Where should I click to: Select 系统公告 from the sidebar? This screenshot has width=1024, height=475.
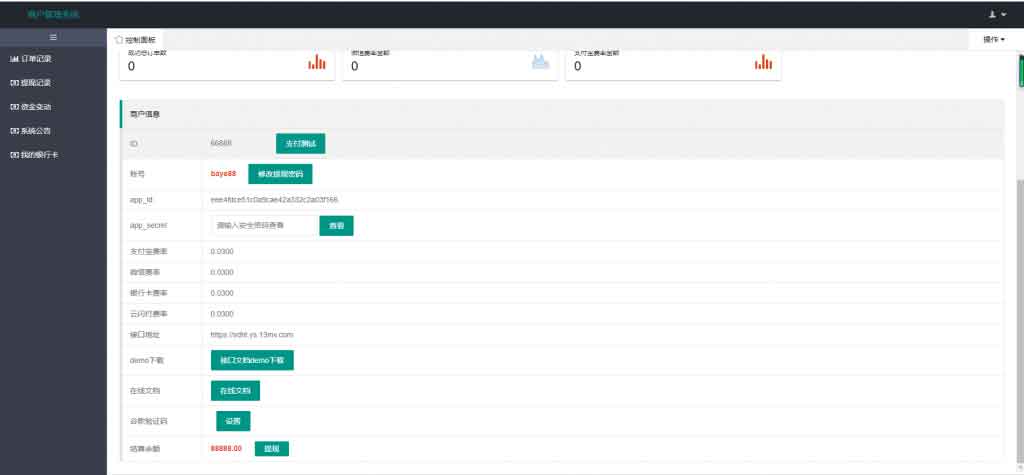point(35,131)
